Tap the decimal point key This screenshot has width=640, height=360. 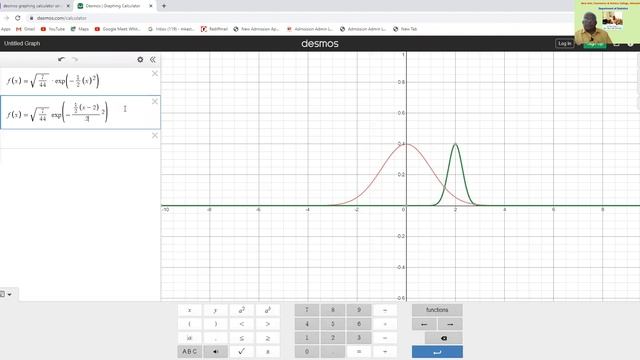(x=333, y=351)
